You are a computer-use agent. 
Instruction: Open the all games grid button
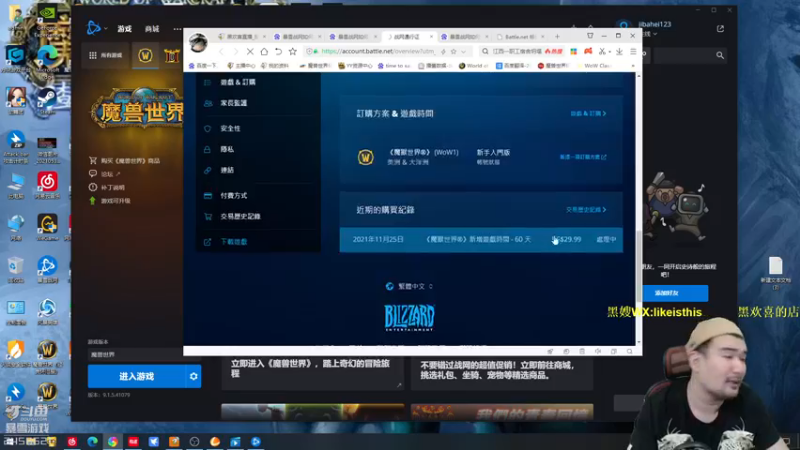pyautogui.click(x=106, y=55)
